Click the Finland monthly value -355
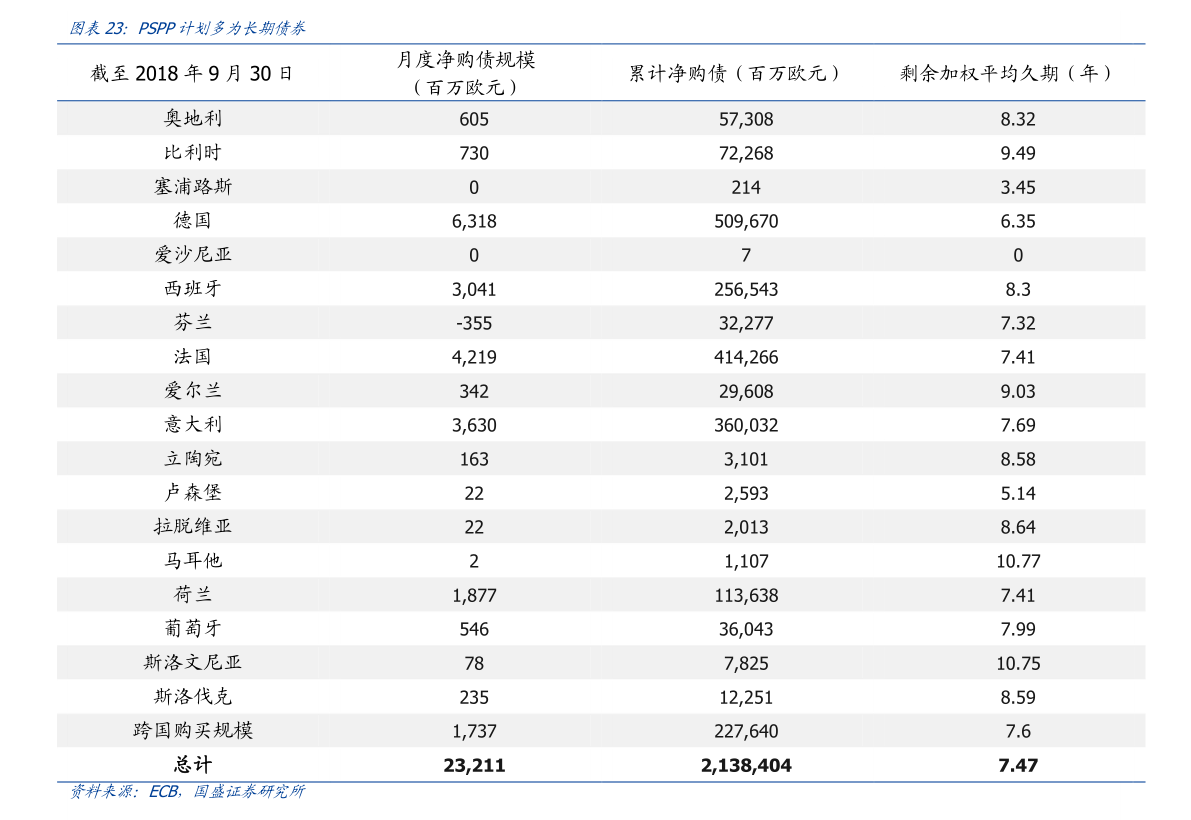1191x820 pixels. coord(474,323)
